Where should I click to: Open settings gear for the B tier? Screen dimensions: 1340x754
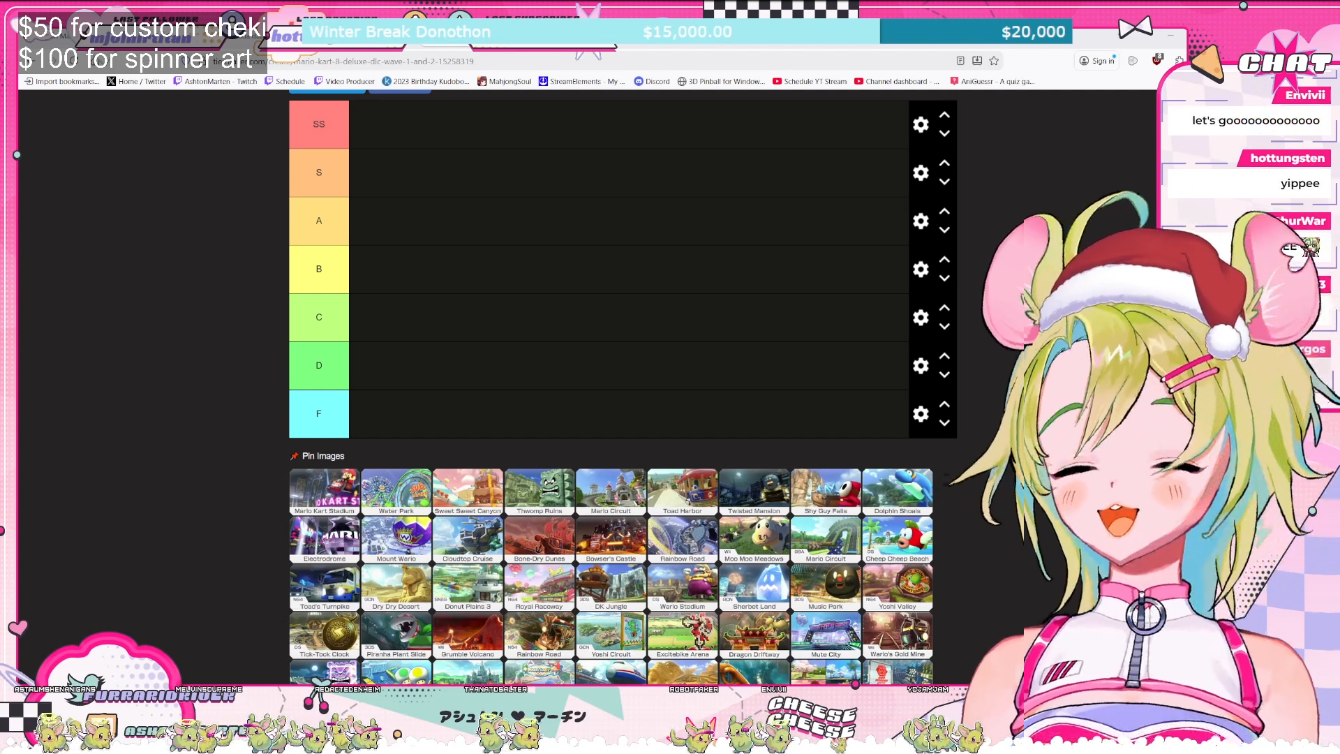click(x=921, y=269)
